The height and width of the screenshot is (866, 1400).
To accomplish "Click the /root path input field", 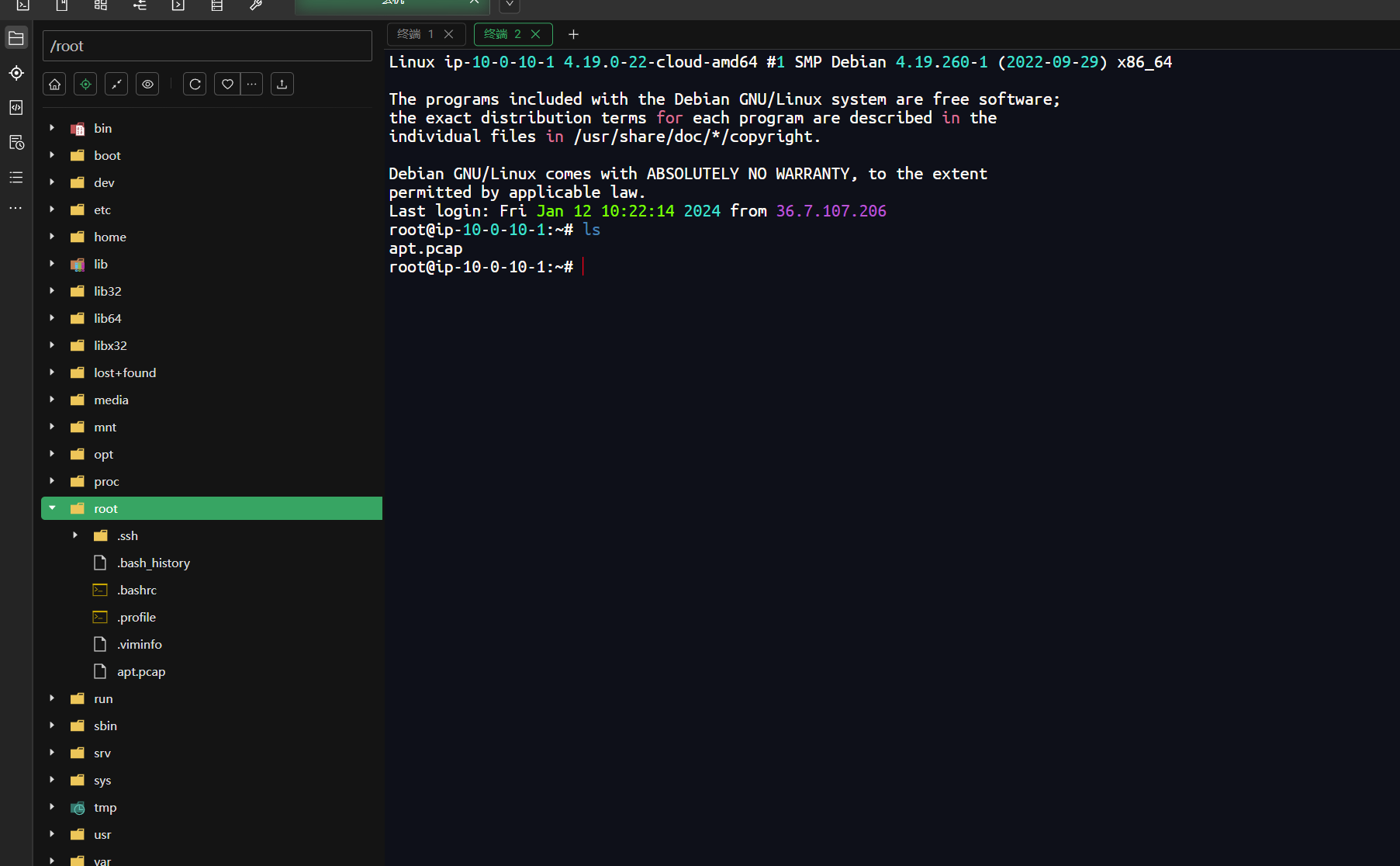I will click(207, 46).
